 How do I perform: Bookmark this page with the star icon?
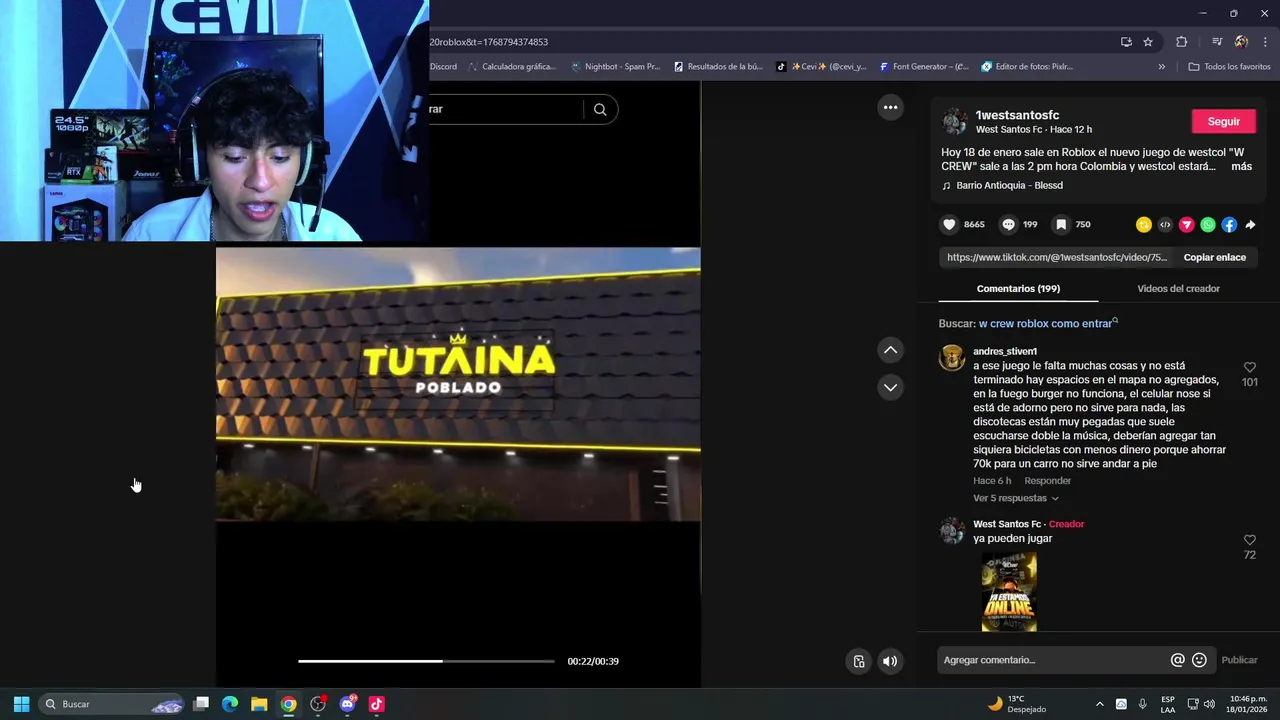(1148, 42)
